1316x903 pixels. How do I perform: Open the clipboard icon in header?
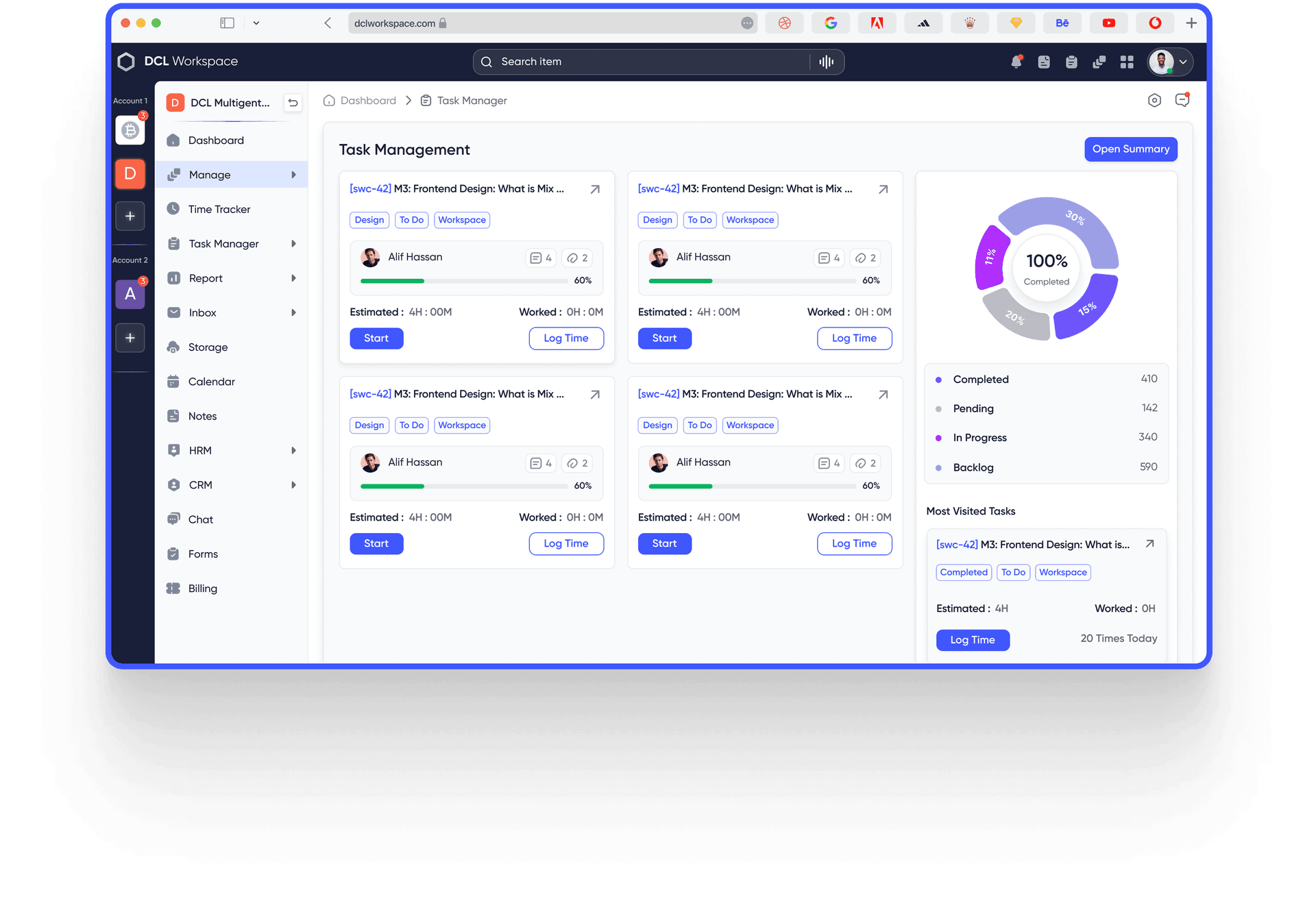coord(1071,62)
